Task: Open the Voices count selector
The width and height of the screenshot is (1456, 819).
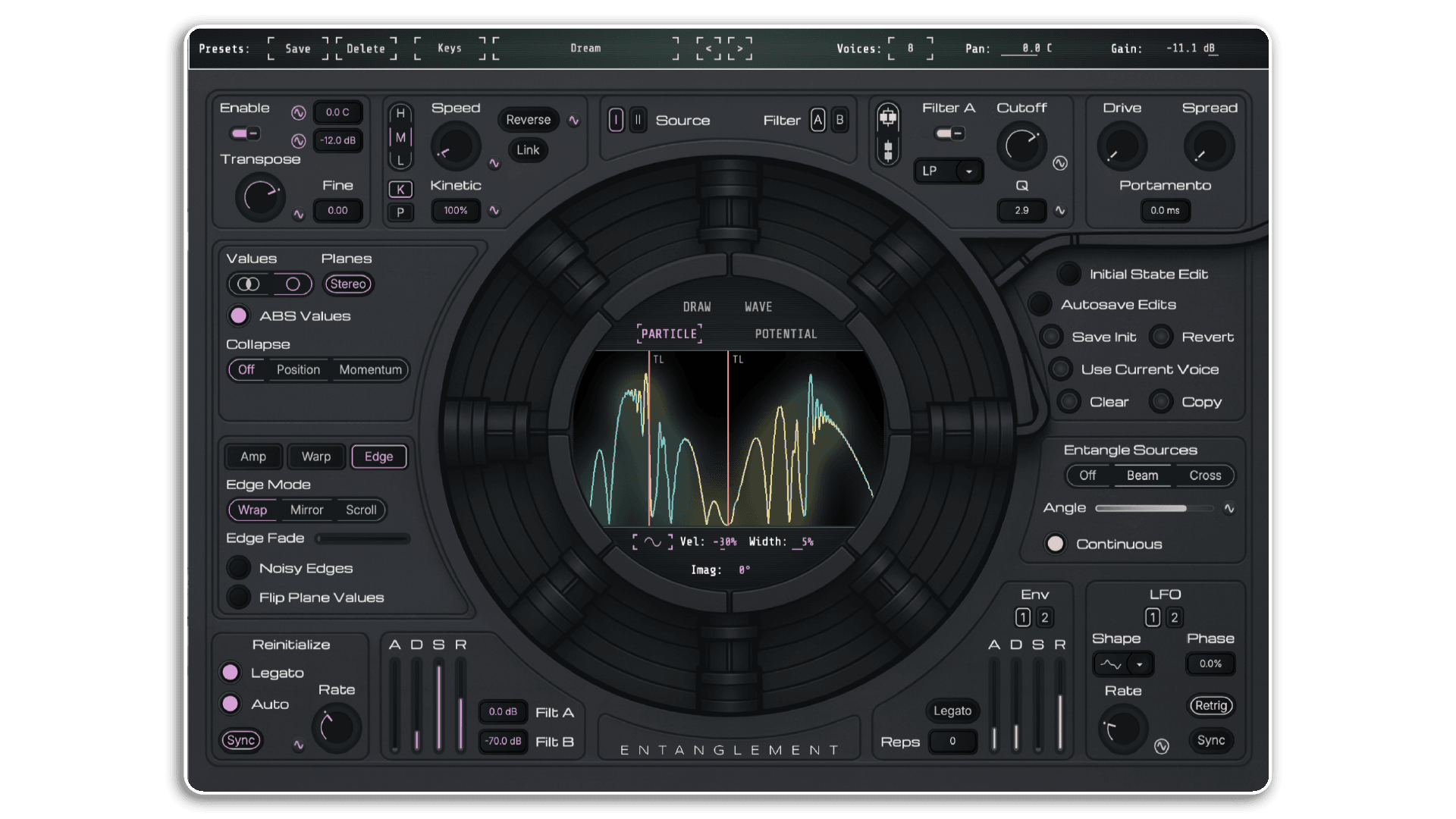Action: pyautogui.click(x=910, y=49)
